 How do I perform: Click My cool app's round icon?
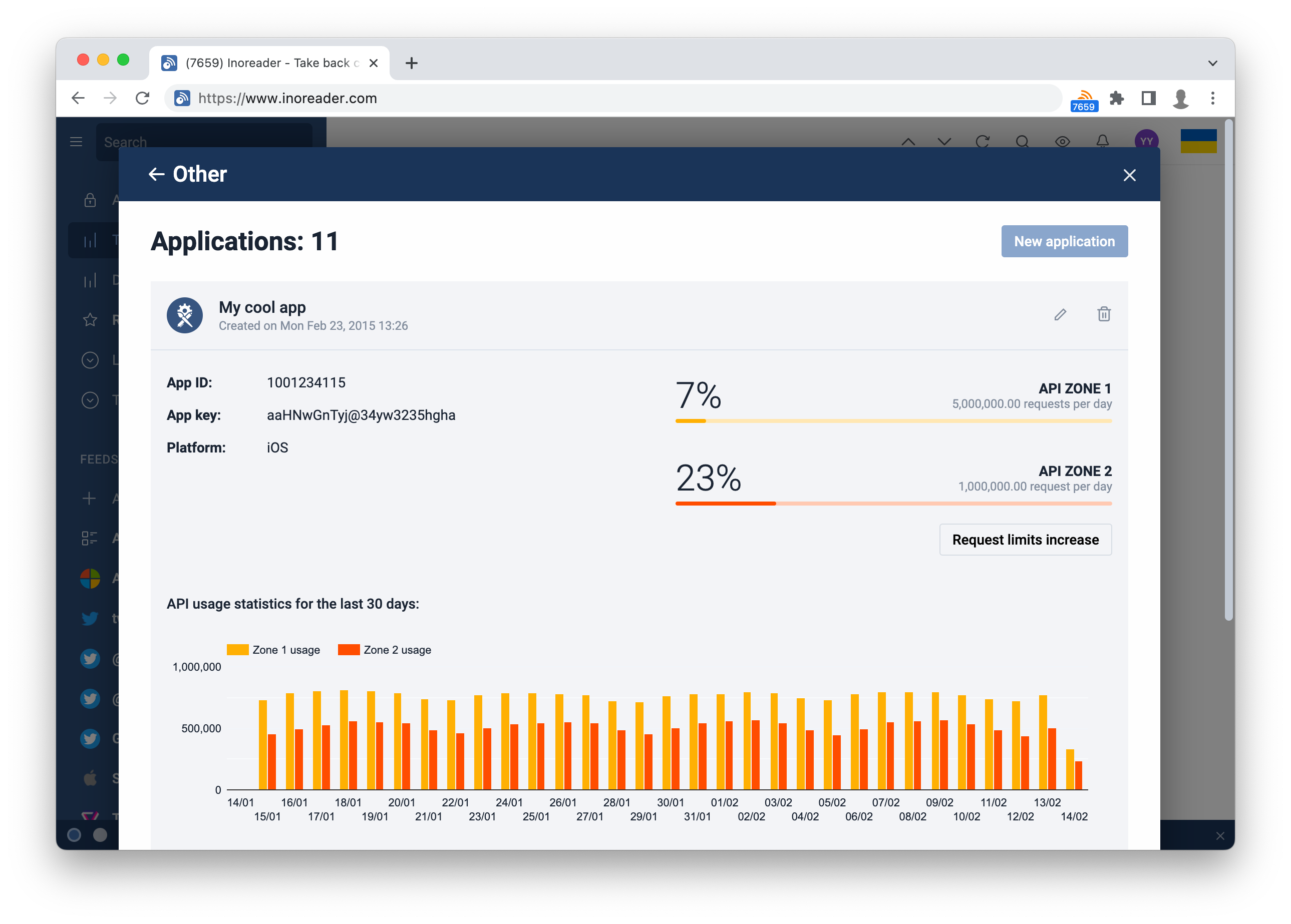184,315
